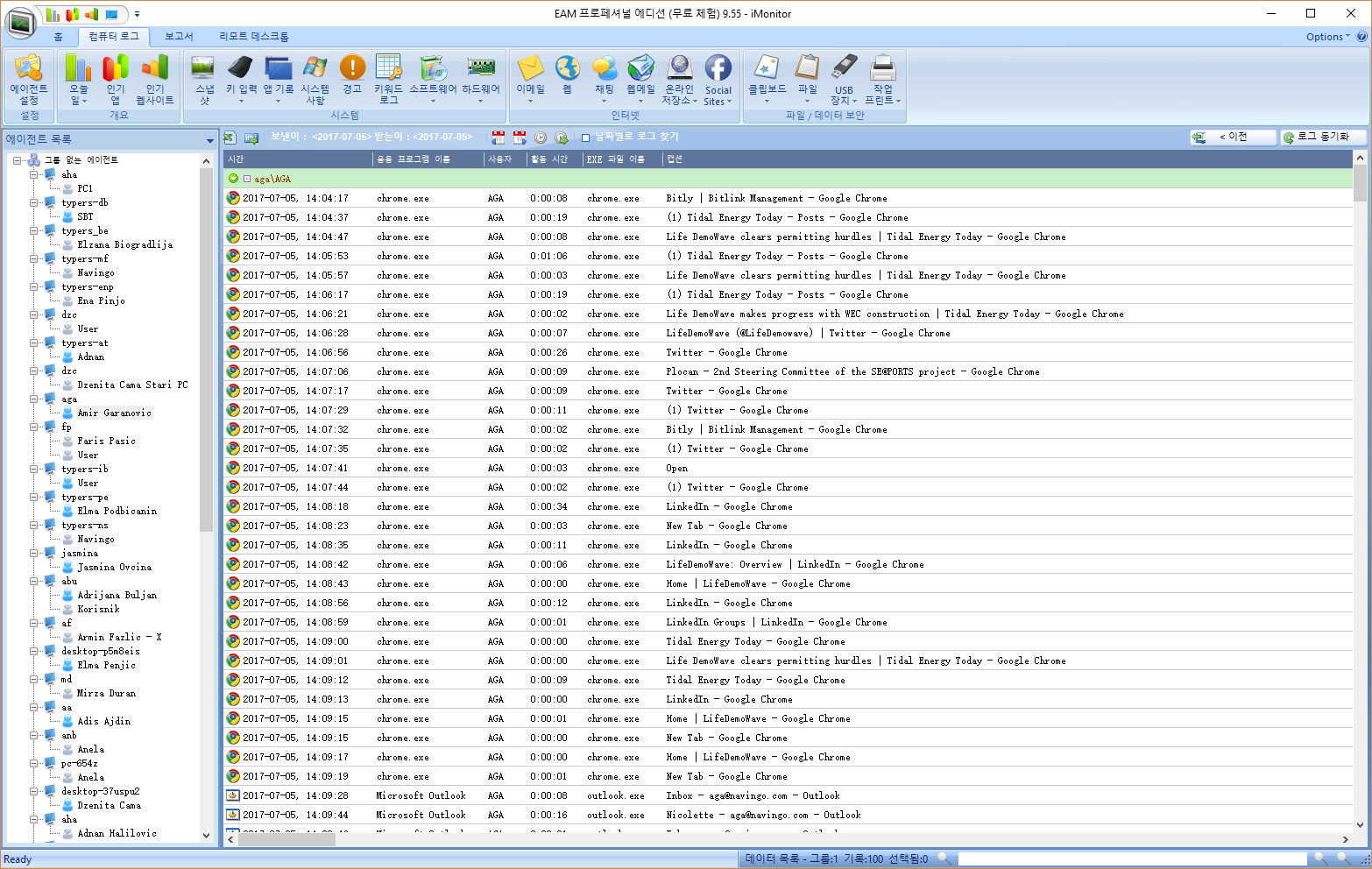This screenshot has width=1372, height=869.
Task: Click the iMonitor application orb button
Action: (20, 23)
